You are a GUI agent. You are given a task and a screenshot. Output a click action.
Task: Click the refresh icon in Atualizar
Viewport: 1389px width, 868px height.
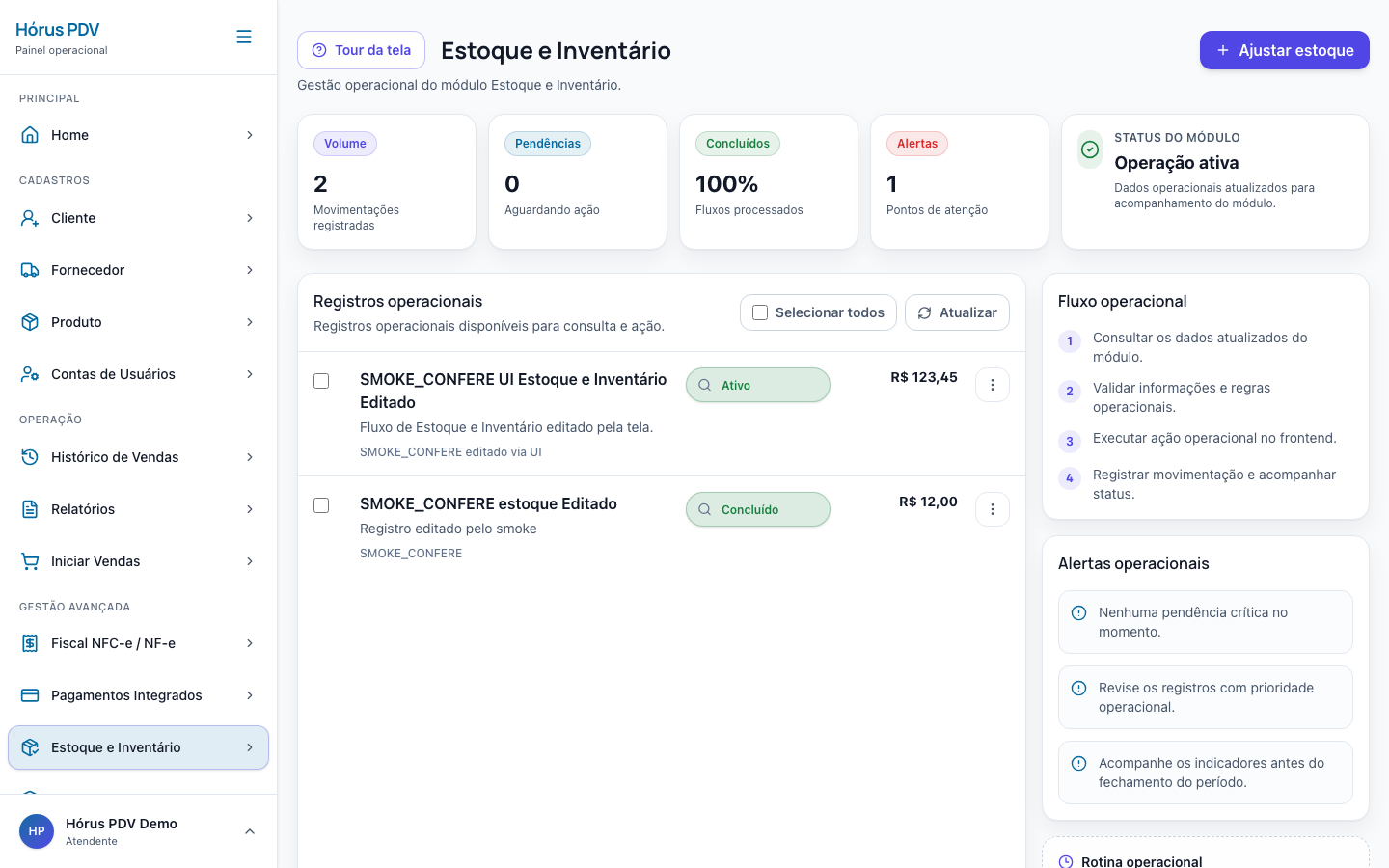click(x=924, y=312)
